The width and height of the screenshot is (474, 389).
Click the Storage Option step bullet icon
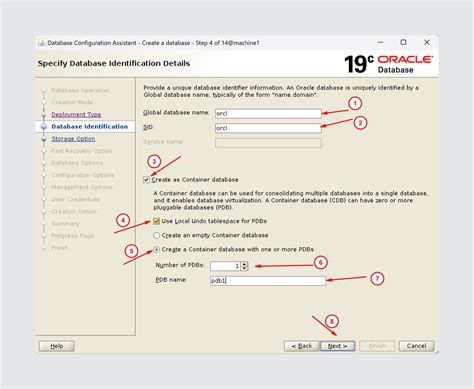[43, 139]
